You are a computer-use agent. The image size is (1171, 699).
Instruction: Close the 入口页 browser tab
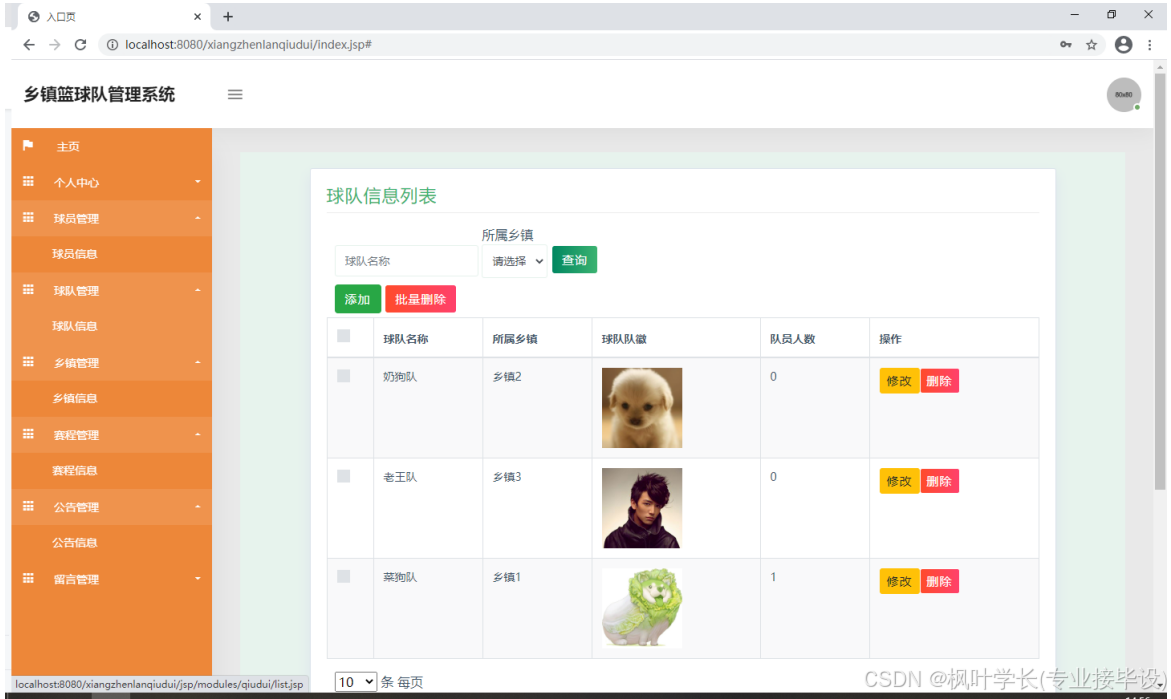coord(197,16)
